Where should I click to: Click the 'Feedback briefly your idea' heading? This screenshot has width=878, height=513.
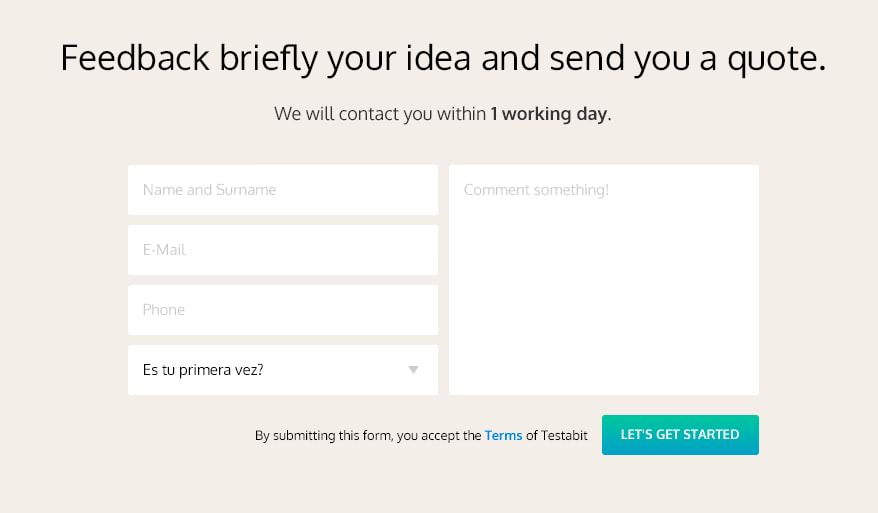click(x=443, y=58)
